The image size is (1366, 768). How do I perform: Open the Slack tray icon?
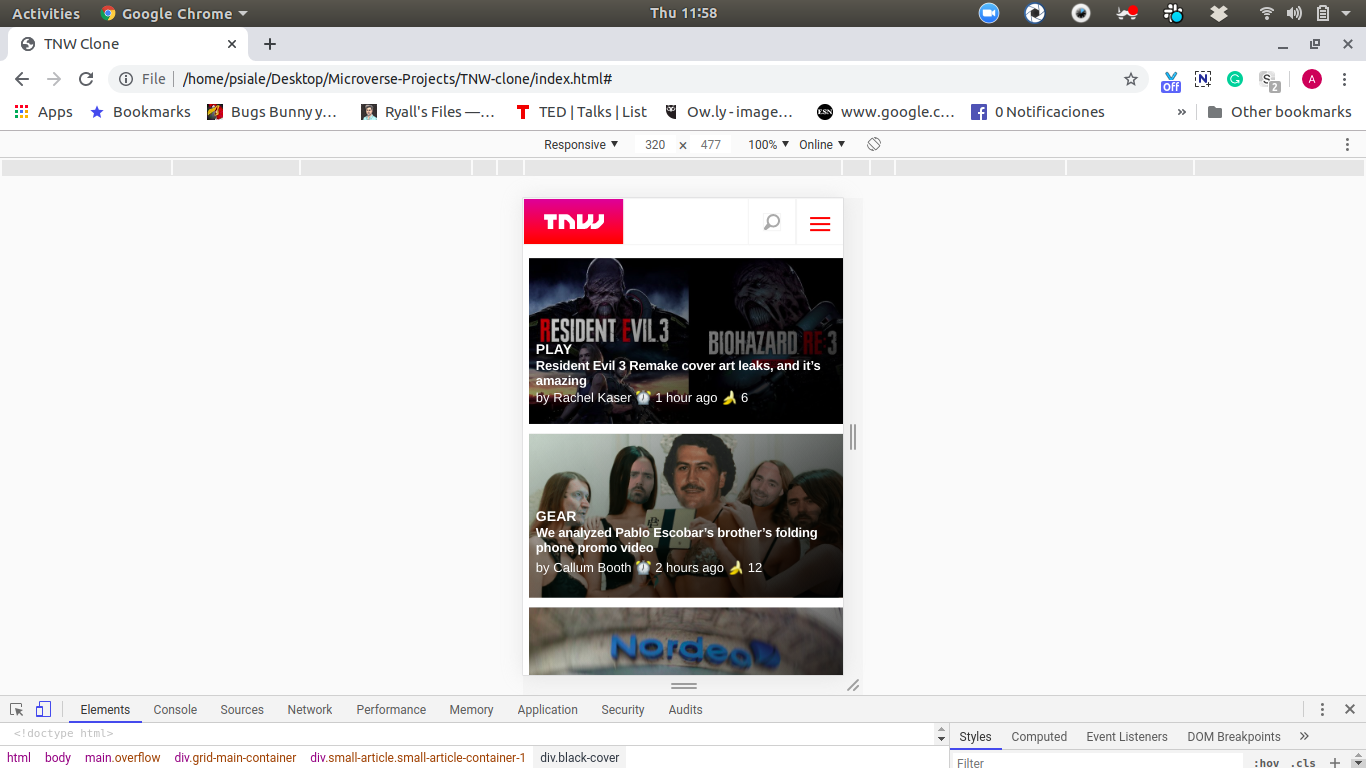[1174, 13]
